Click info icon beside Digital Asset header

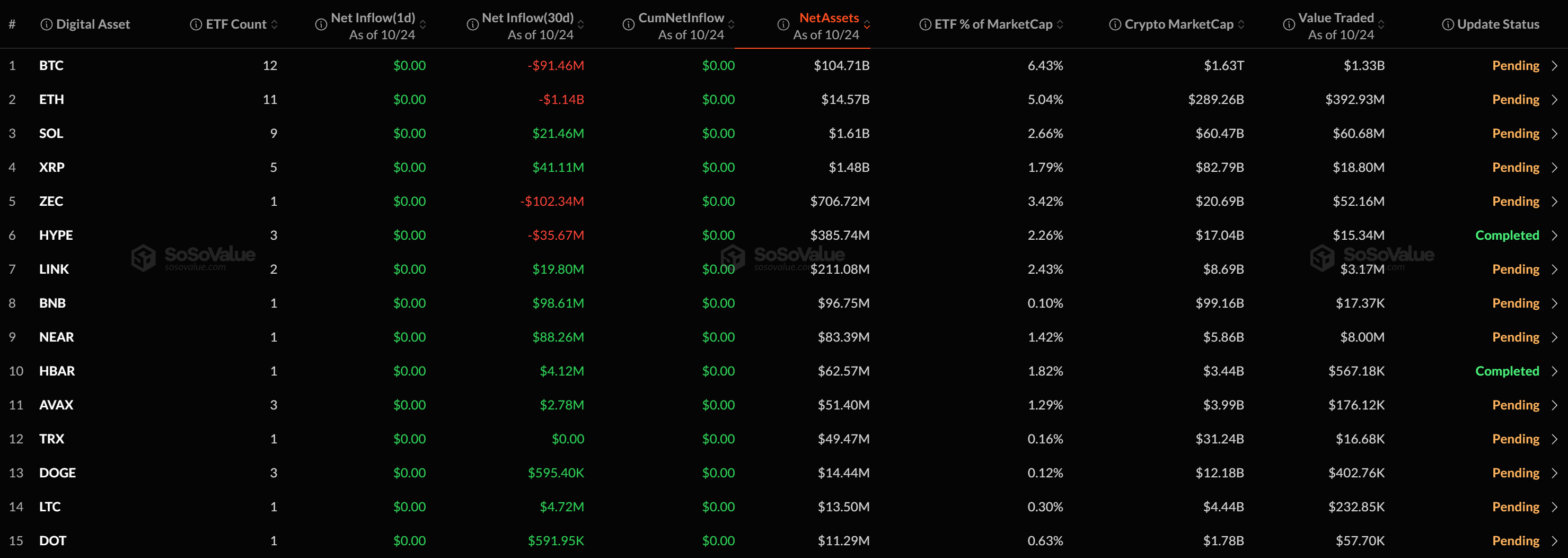click(46, 24)
